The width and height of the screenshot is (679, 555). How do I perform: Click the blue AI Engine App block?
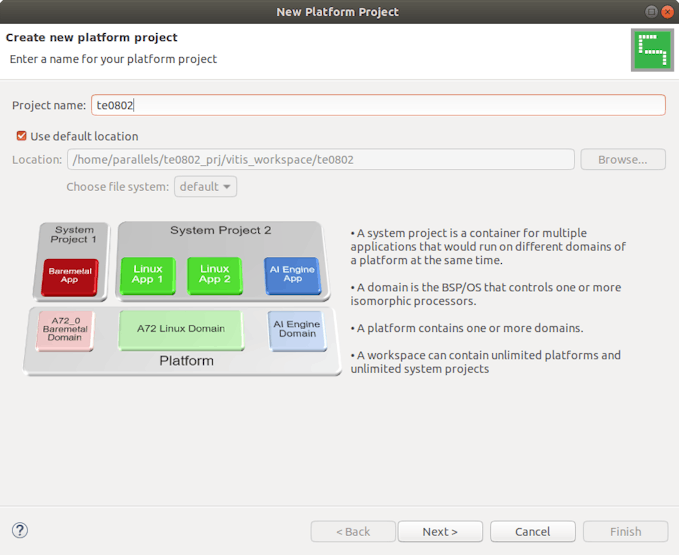coord(292,274)
